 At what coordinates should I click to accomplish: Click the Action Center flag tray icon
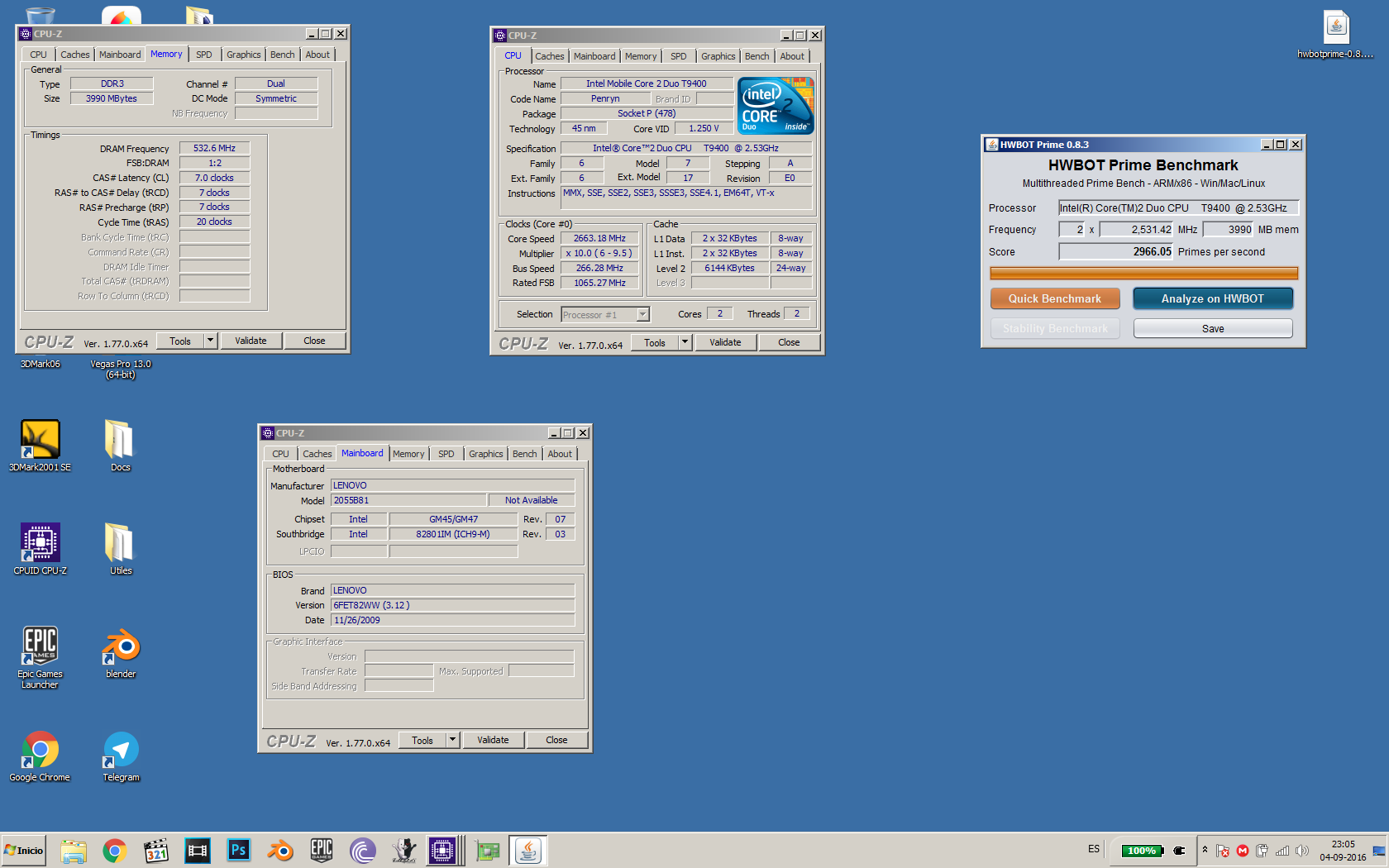(x=1223, y=851)
